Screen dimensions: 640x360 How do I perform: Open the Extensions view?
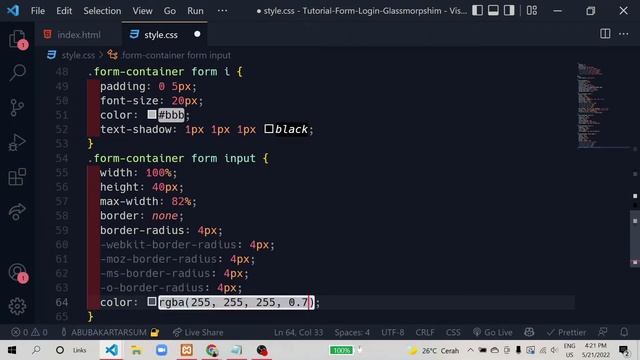(17, 177)
